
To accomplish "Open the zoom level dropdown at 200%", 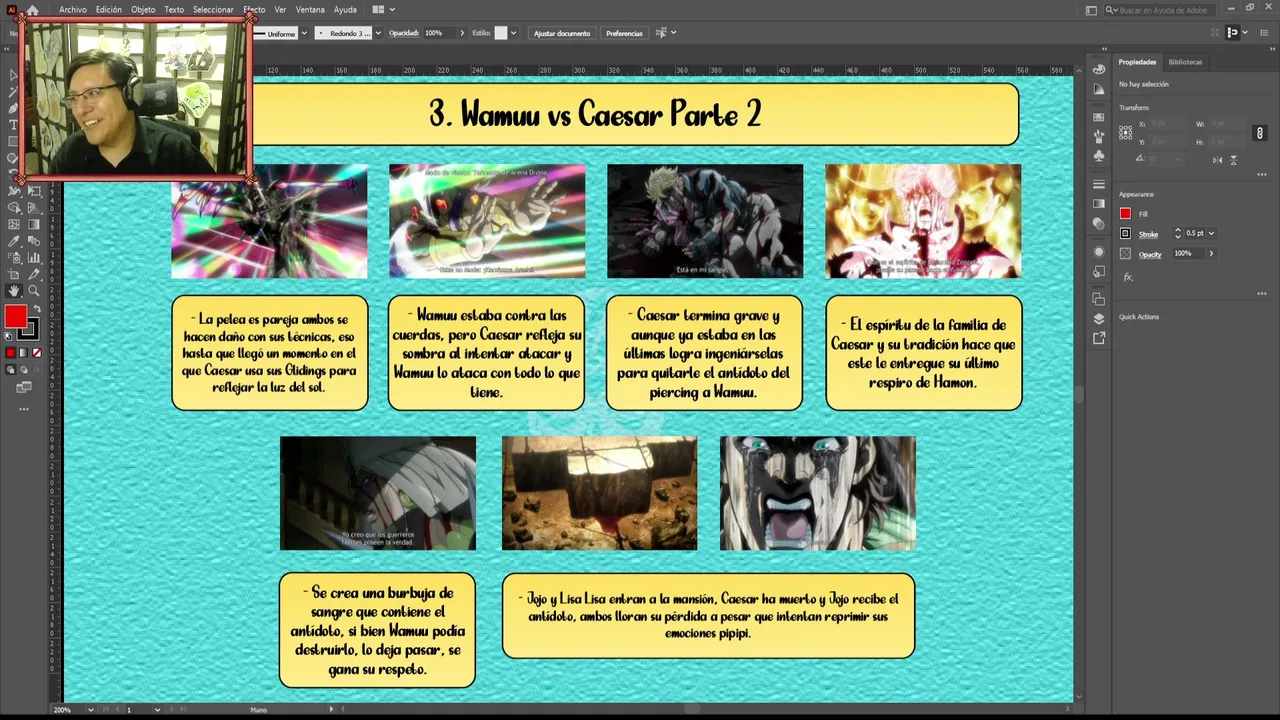I will pos(90,709).
